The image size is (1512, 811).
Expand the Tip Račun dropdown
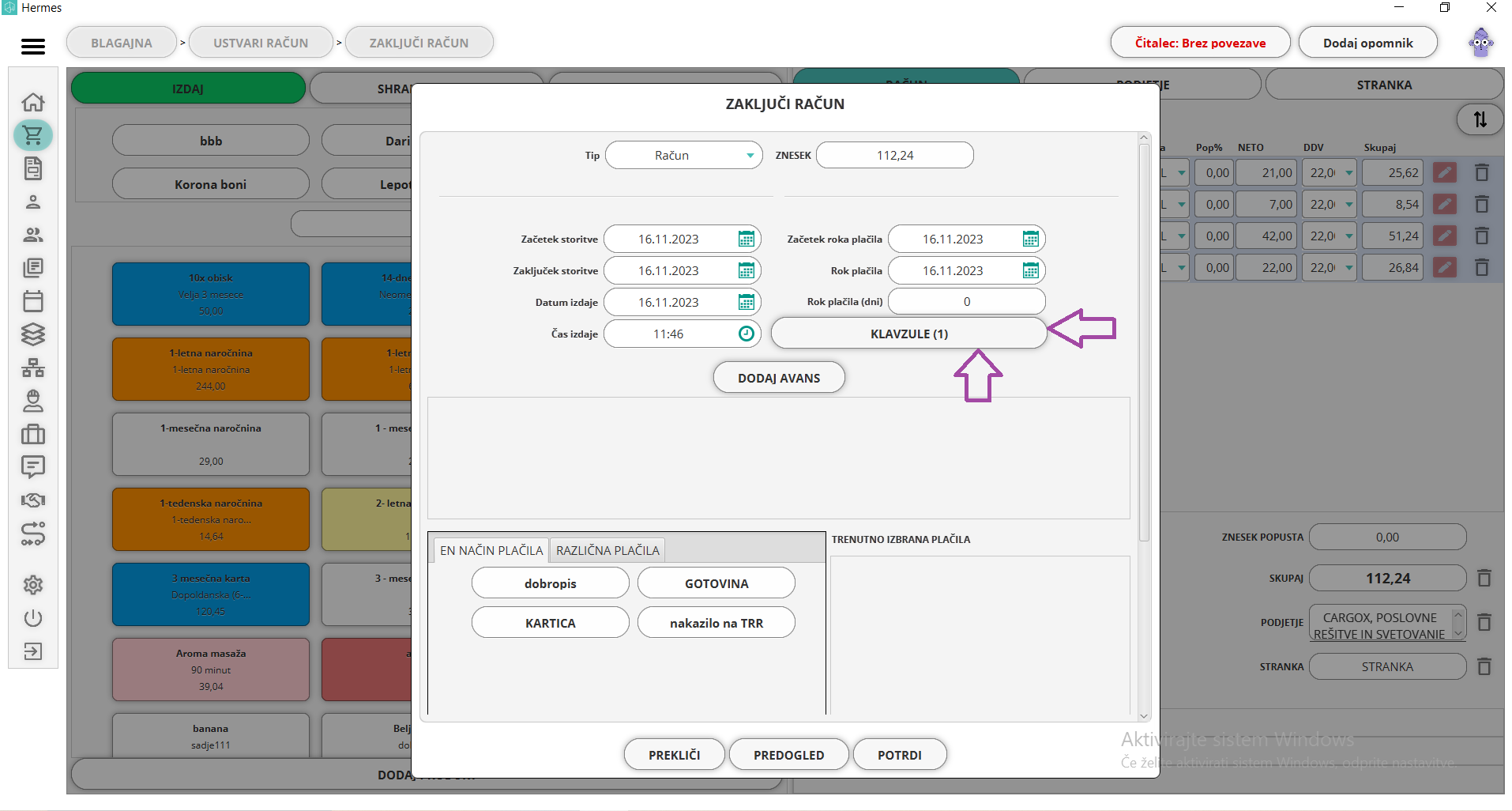[x=750, y=155]
